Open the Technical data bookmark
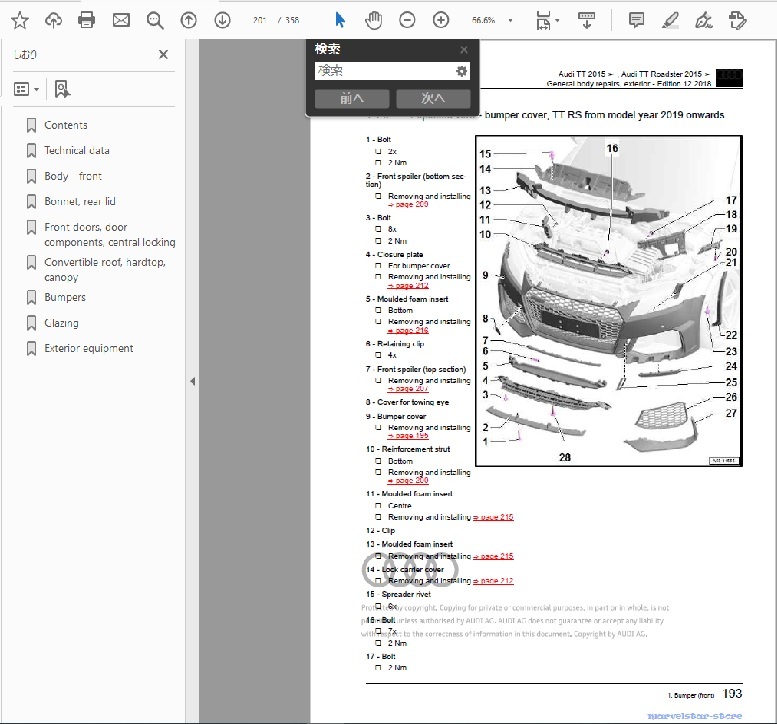 point(77,150)
